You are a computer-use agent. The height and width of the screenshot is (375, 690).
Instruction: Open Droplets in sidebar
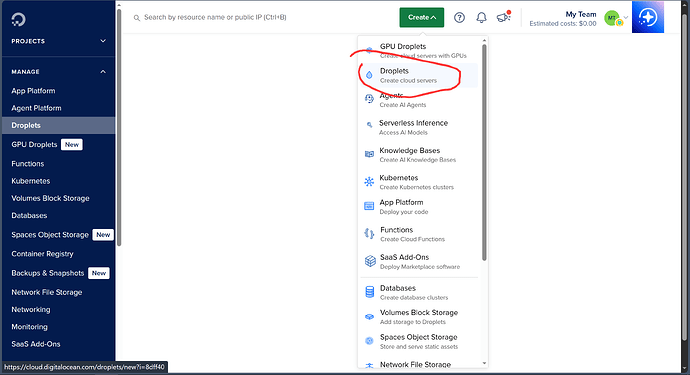tap(59, 125)
